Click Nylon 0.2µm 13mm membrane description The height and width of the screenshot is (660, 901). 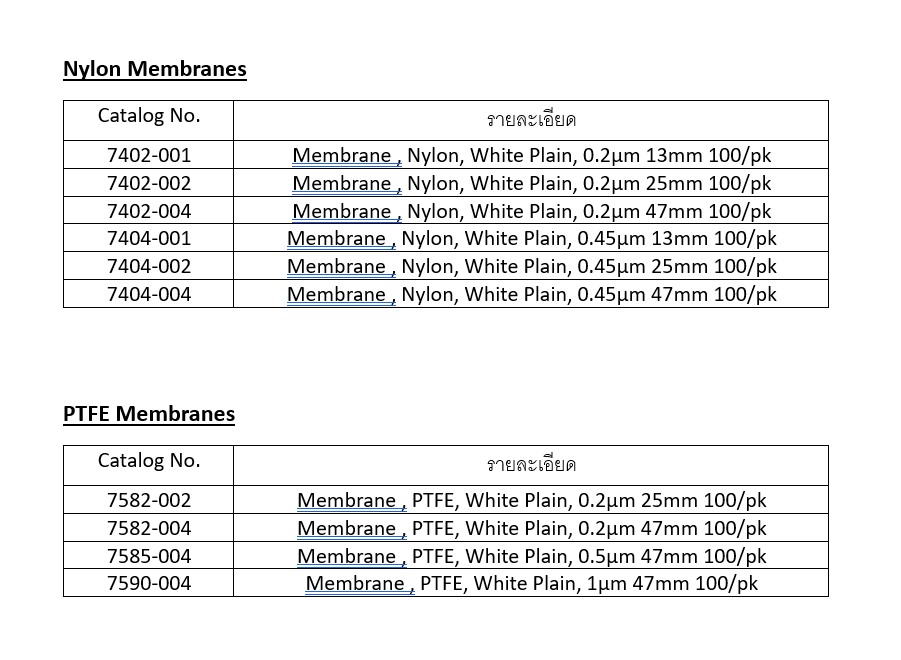[x=531, y=155]
